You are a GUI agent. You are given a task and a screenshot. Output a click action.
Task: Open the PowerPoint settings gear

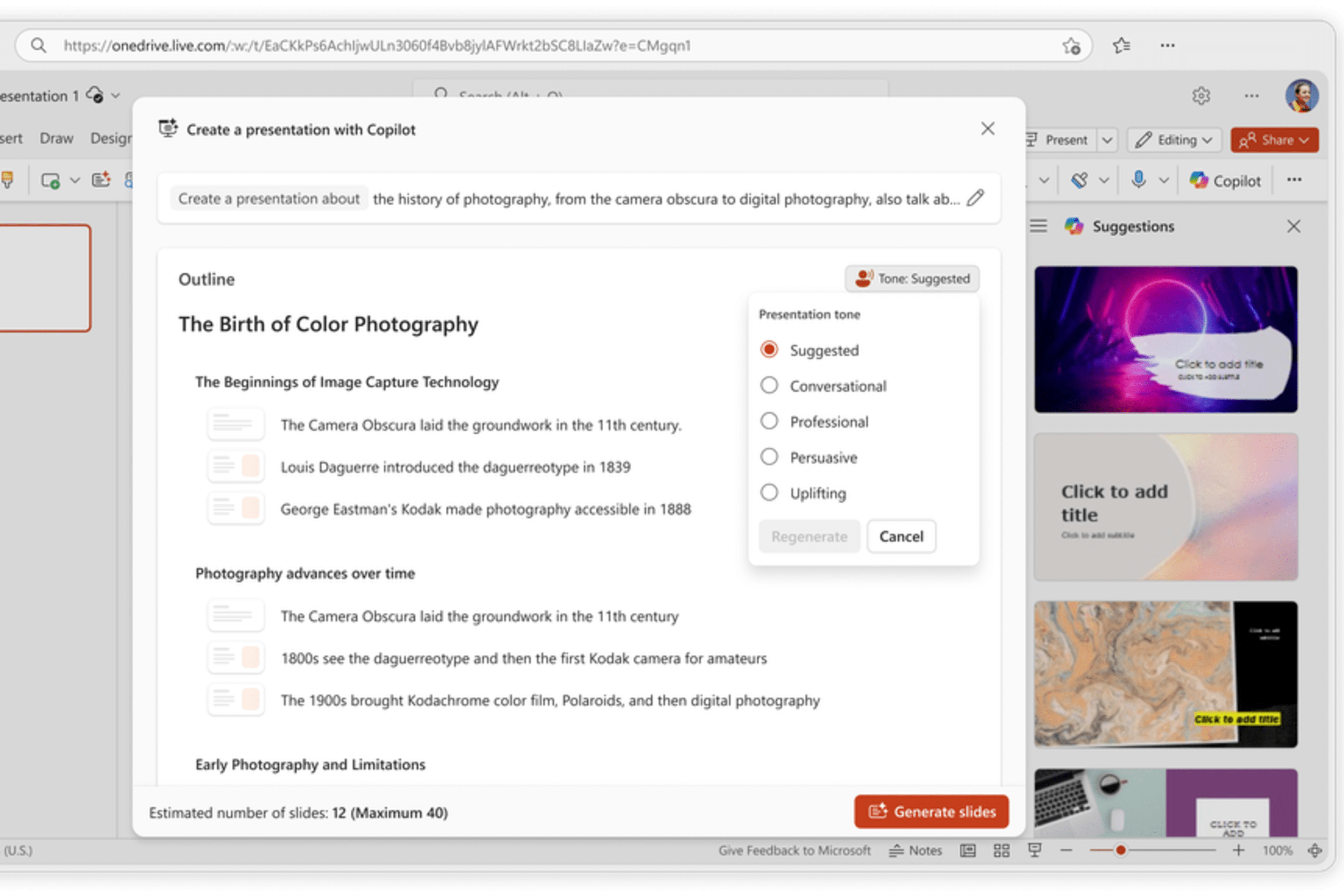point(1200,96)
